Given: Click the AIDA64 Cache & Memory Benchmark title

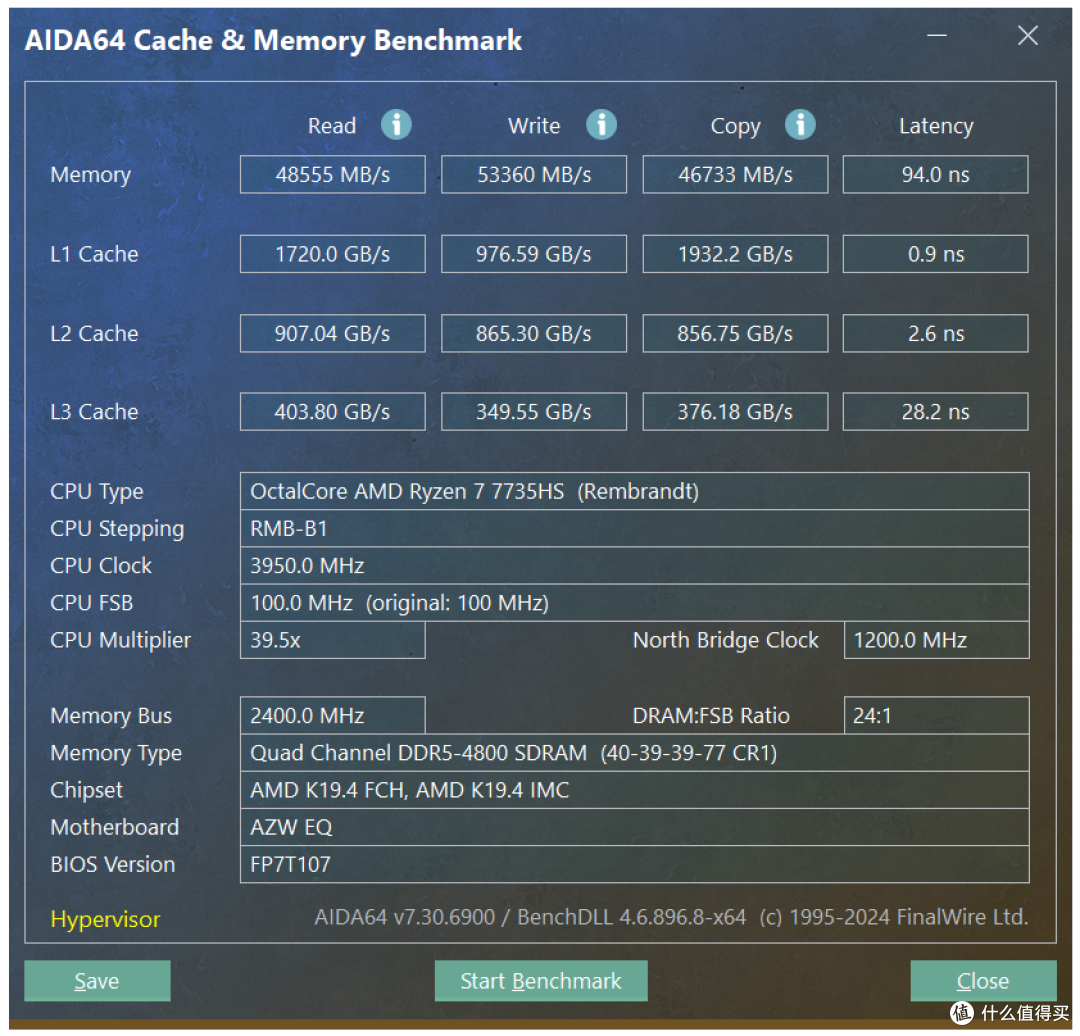Looking at the screenshot, I should click(273, 41).
